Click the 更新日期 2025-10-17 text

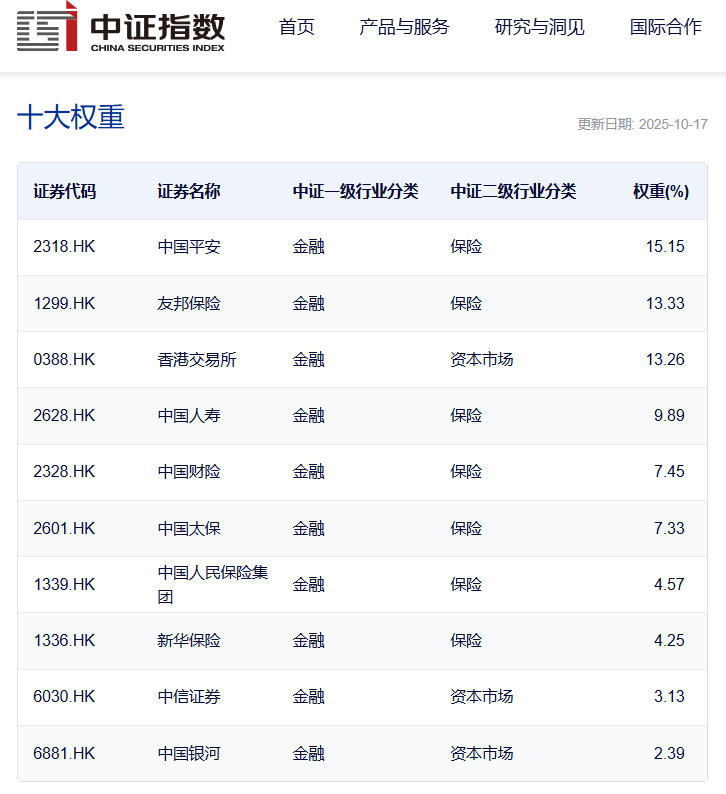642,124
